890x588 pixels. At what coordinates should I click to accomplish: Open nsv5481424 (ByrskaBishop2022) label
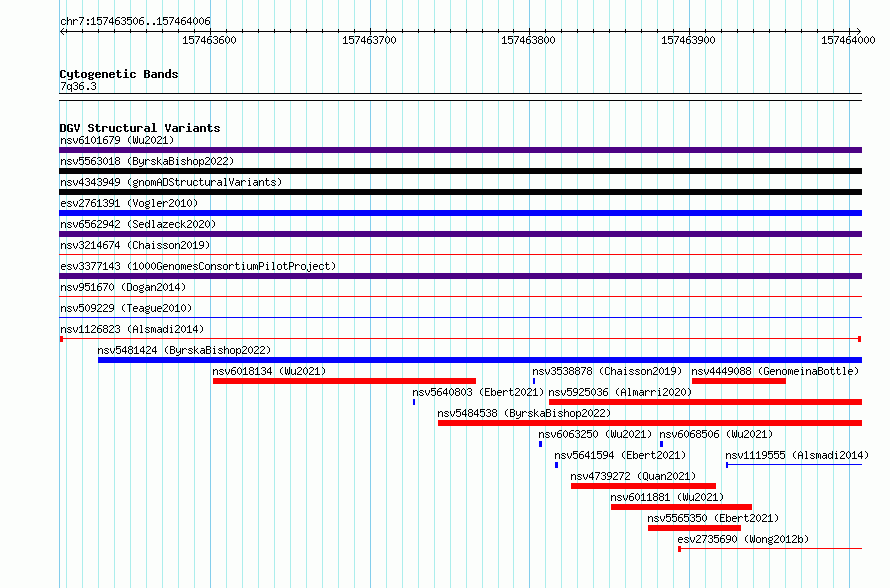(184, 350)
